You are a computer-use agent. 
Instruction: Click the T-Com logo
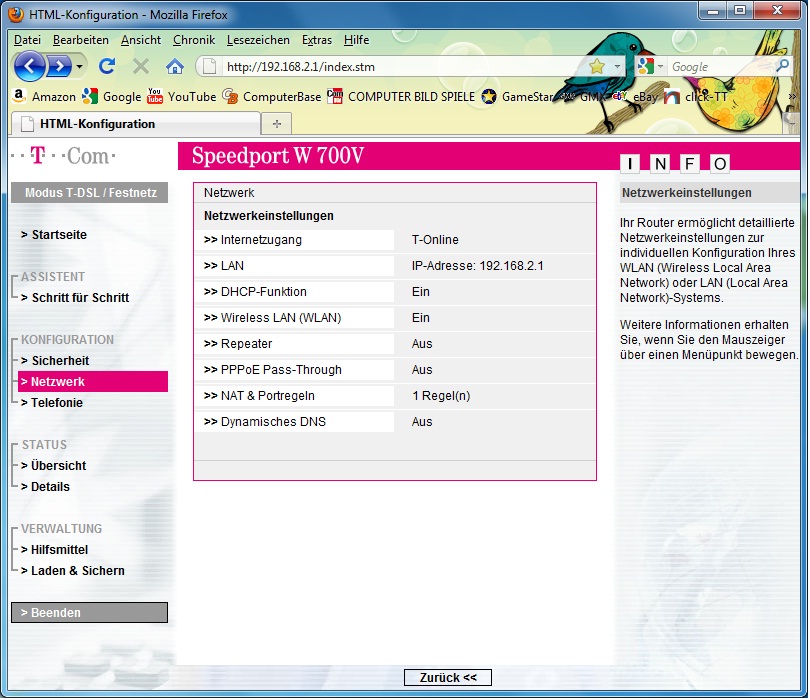[63, 155]
